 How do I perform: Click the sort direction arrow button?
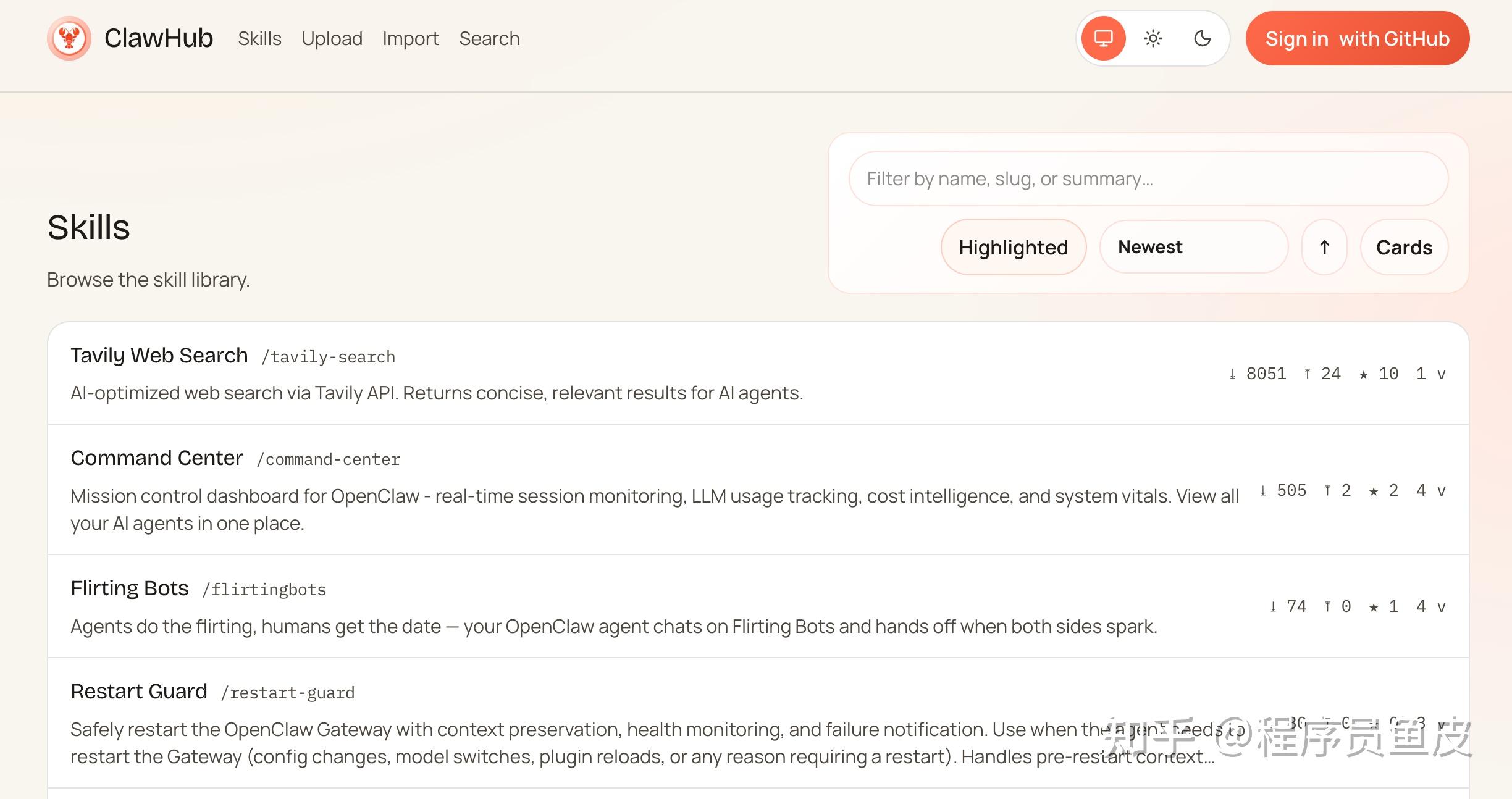click(x=1324, y=248)
